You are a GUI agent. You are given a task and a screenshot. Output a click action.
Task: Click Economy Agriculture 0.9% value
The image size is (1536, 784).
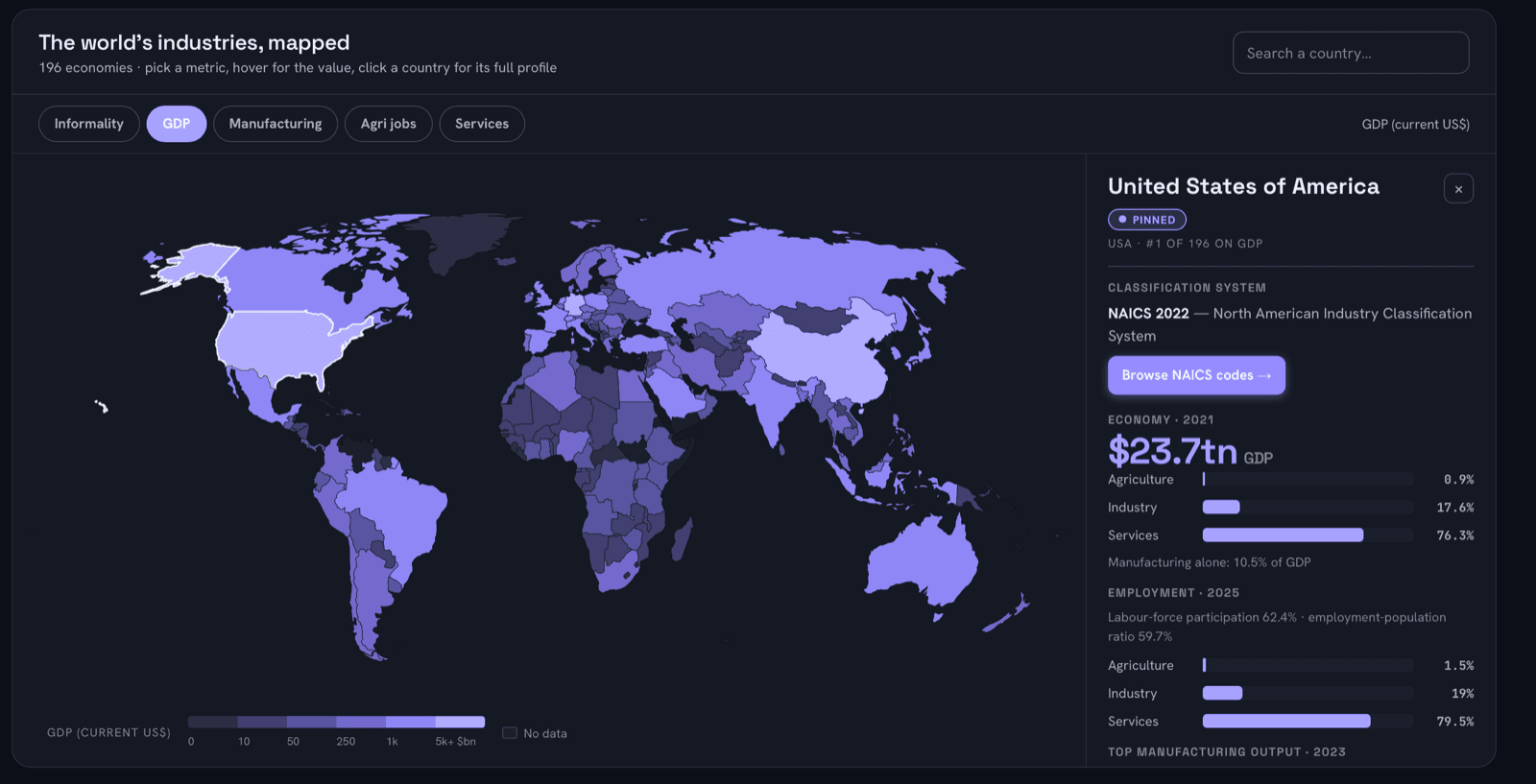point(1458,480)
